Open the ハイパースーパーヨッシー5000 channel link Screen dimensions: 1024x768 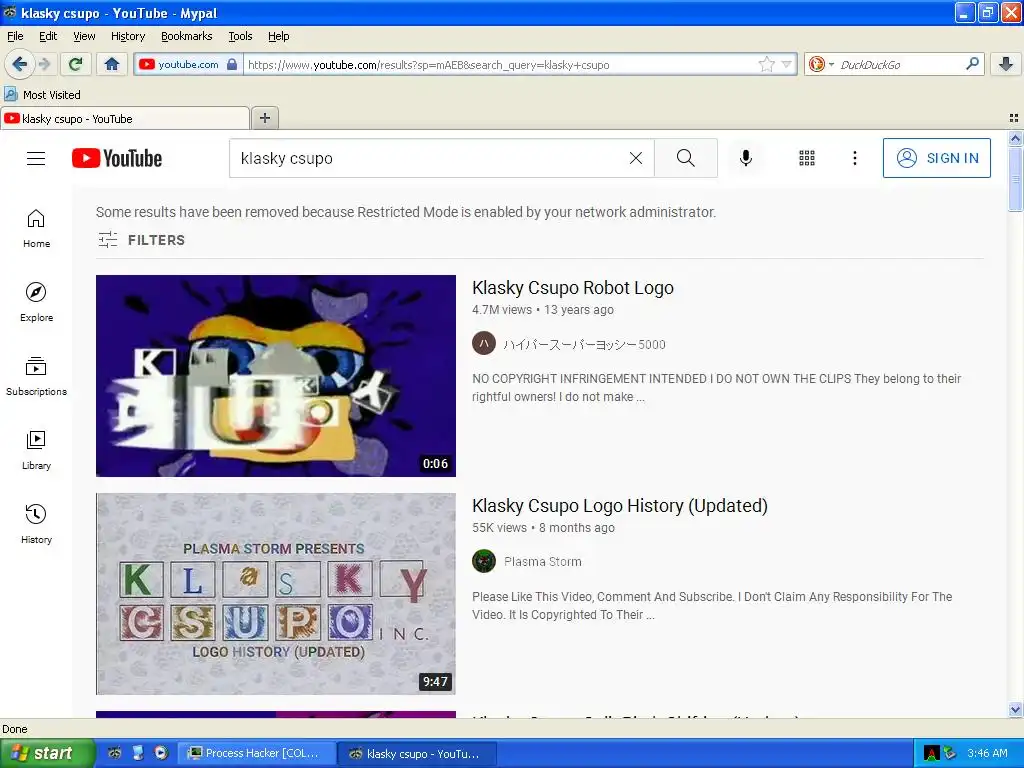(584, 344)
